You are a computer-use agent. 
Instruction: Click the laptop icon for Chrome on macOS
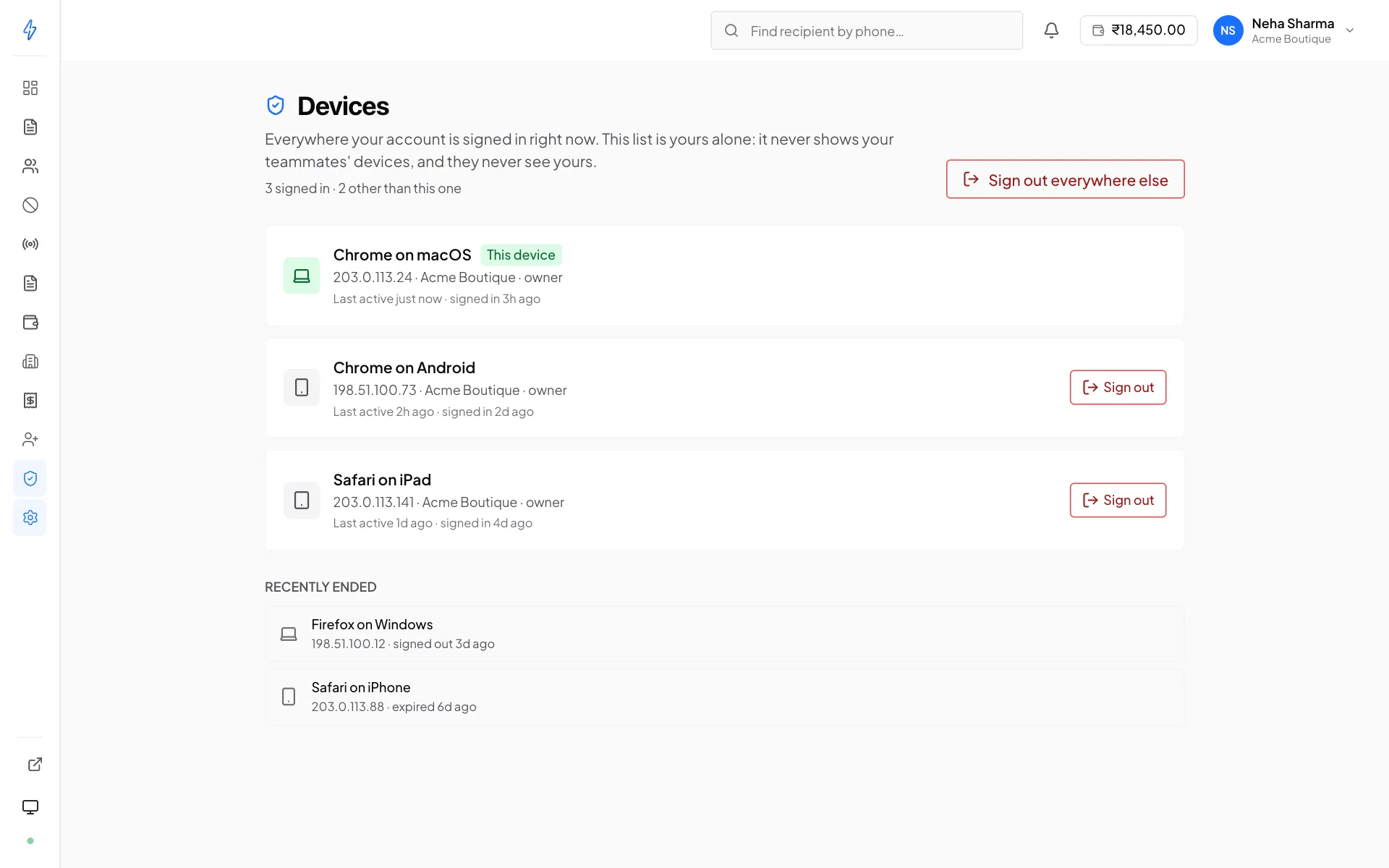[x=302, y=276]
